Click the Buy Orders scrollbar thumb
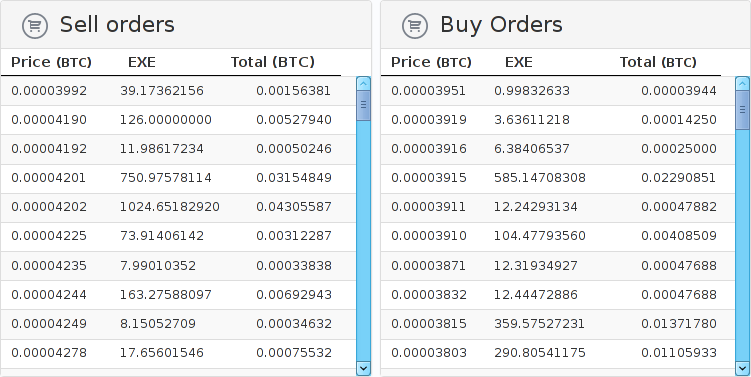The width and height of the screenshot is (751, 377). [x=743, y=110]
